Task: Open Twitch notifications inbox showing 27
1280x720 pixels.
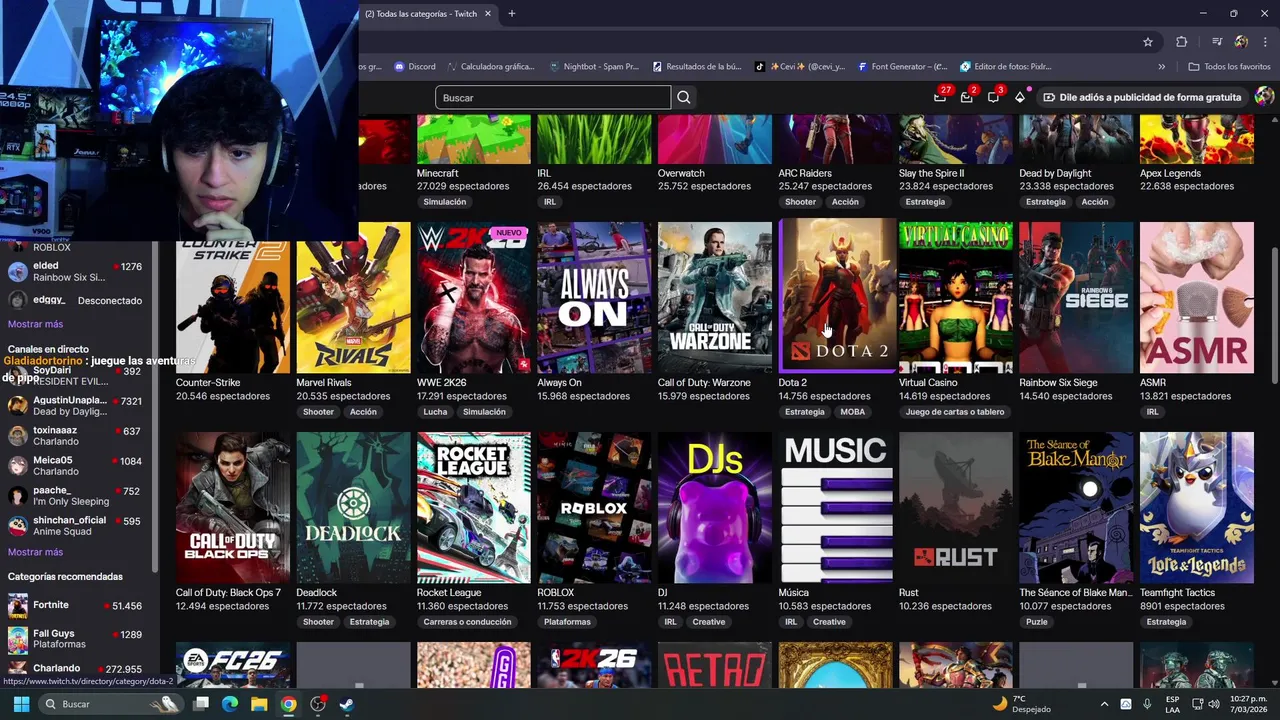Action: [940, 97]
